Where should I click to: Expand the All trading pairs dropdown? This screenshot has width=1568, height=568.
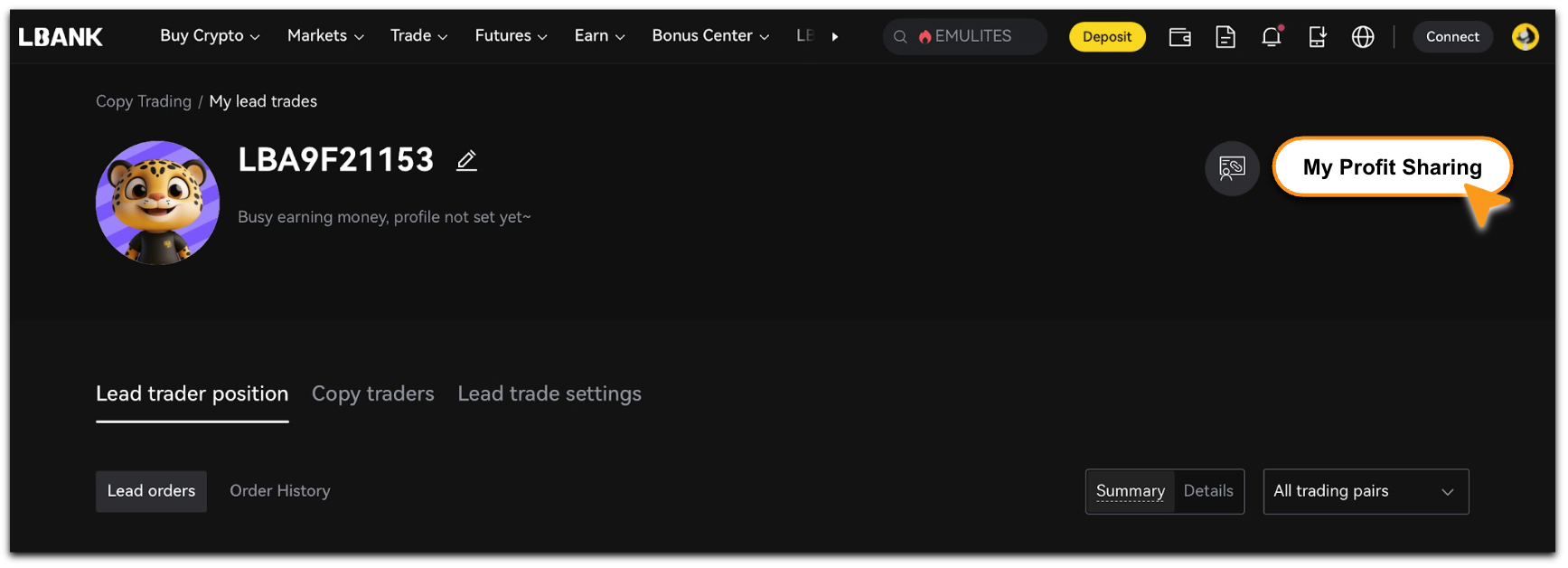[x=1365, y=491]
